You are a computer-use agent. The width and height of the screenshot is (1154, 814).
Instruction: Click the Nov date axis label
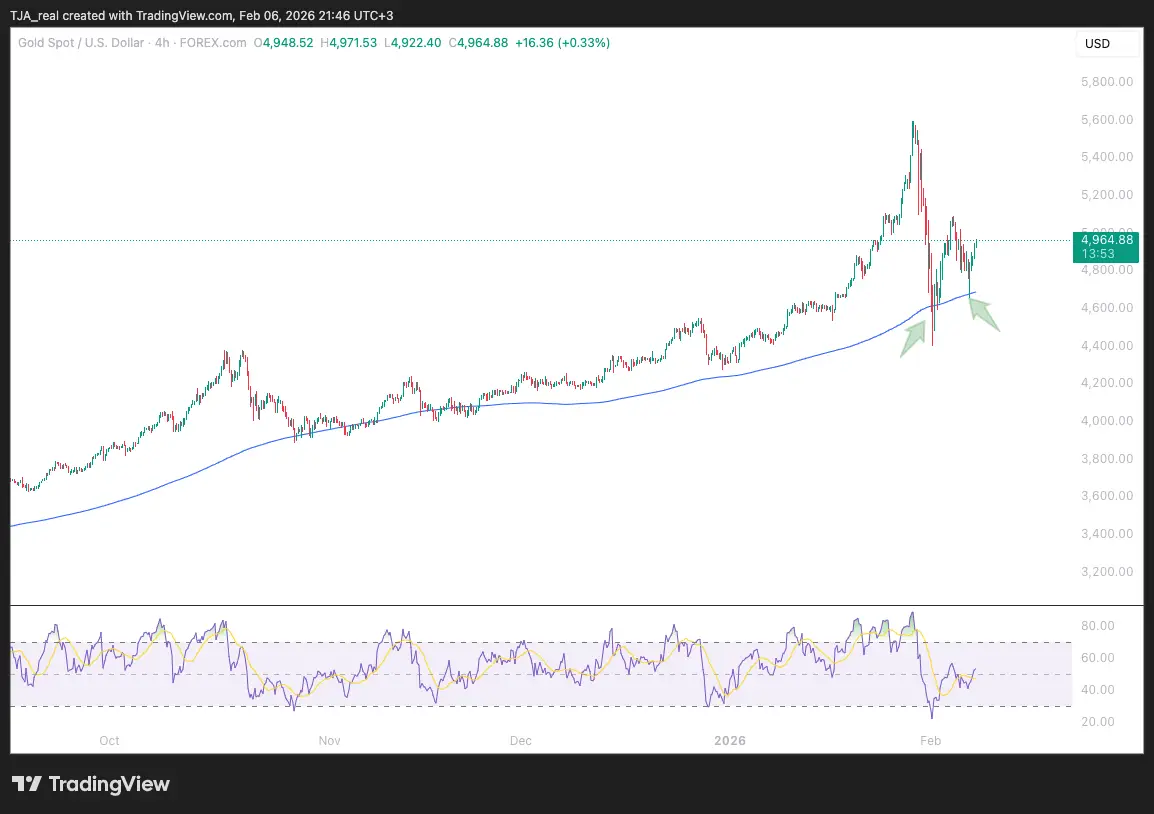click(330, 741)
